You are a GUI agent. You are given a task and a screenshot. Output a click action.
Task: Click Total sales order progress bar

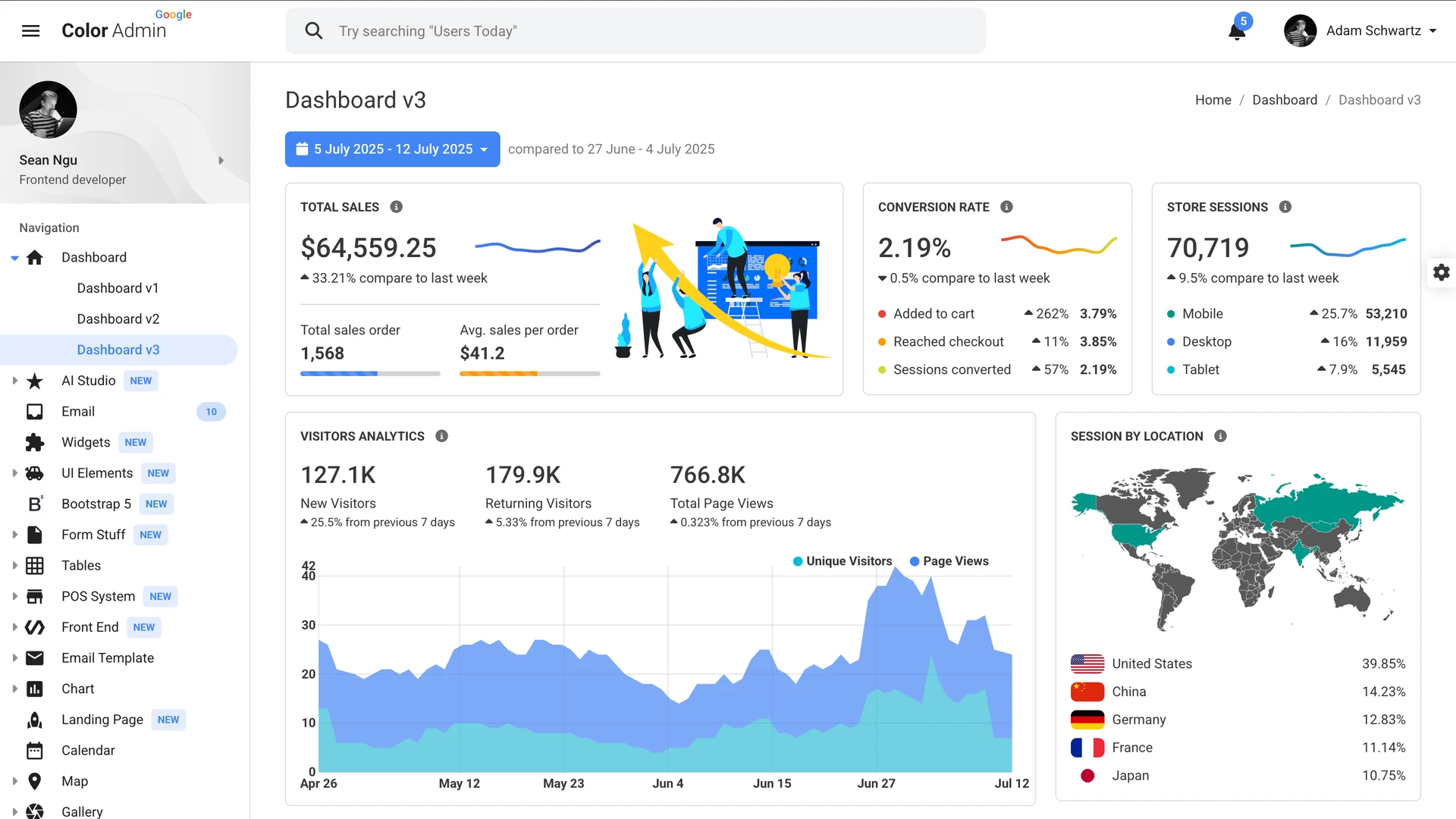tap(370, 374)
